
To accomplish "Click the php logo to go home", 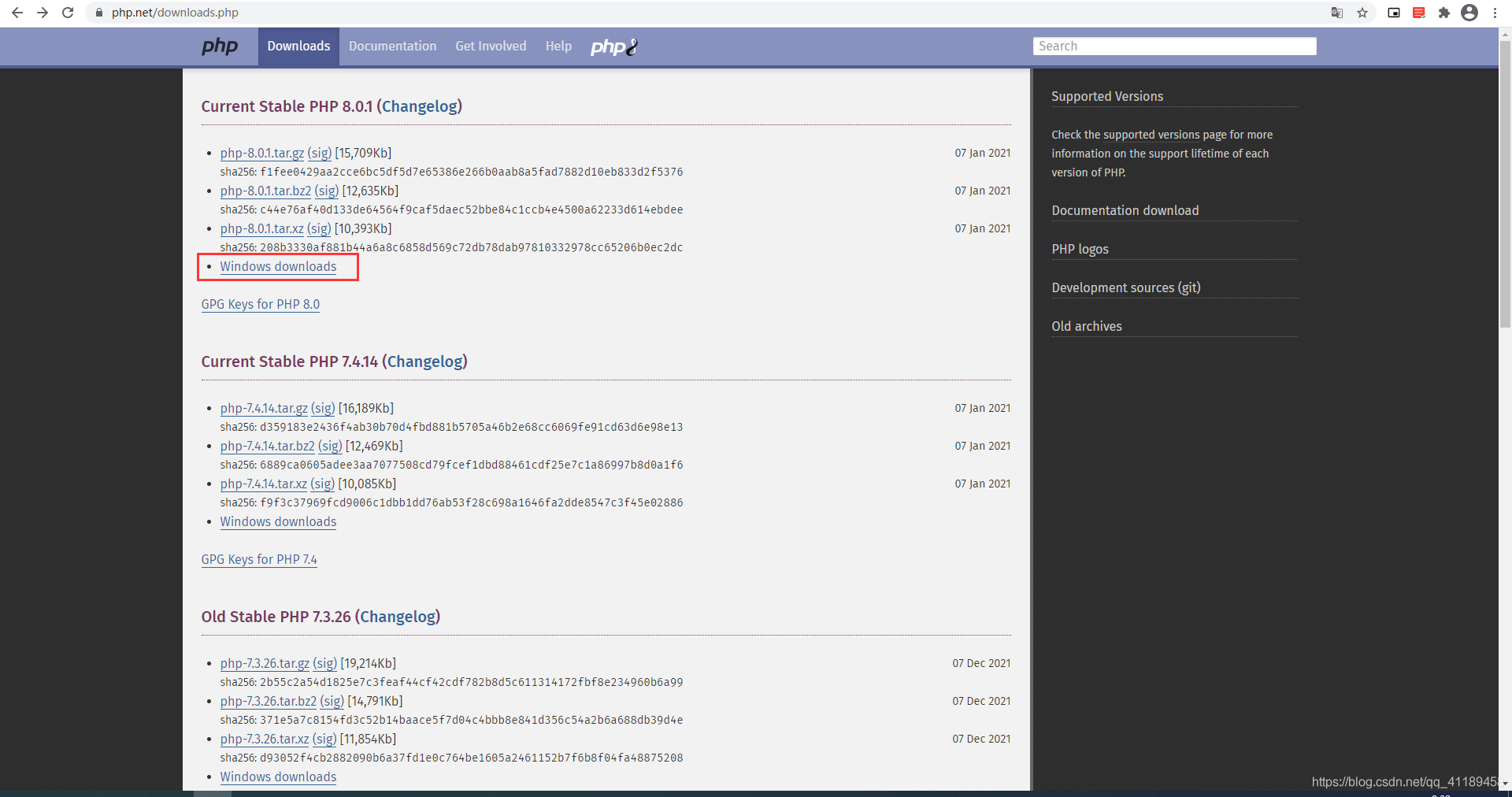I will click(220, 46).
